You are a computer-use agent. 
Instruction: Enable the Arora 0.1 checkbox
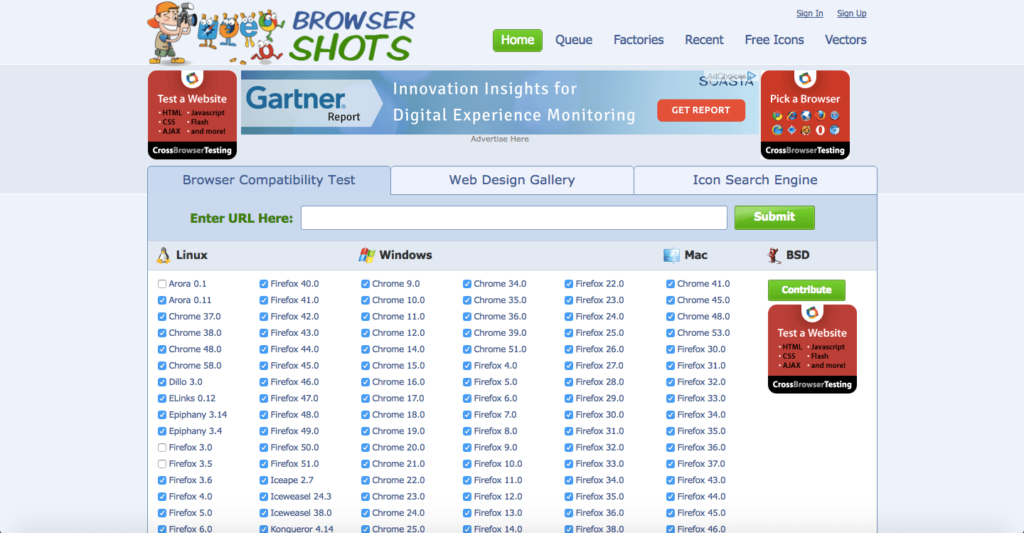162,284
